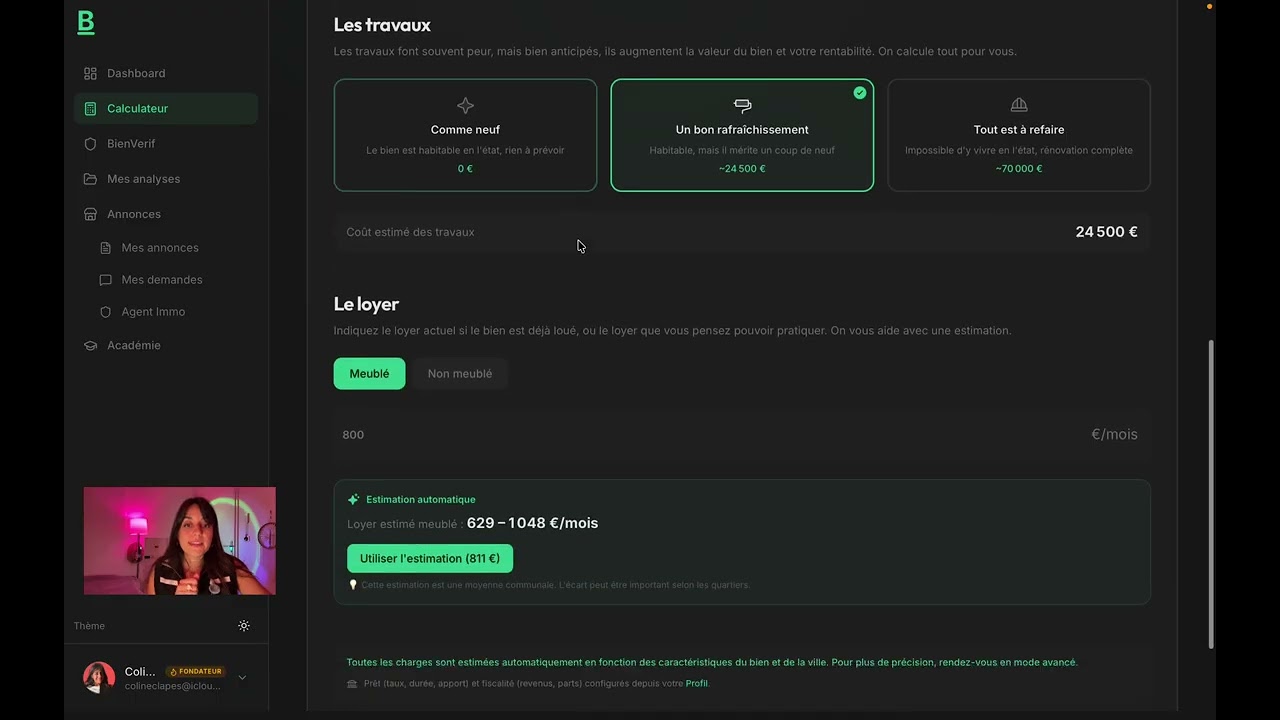Click the Mes demandes chat icon
This screenshot has width=1280, height=720.
click(x=106, y=280)
